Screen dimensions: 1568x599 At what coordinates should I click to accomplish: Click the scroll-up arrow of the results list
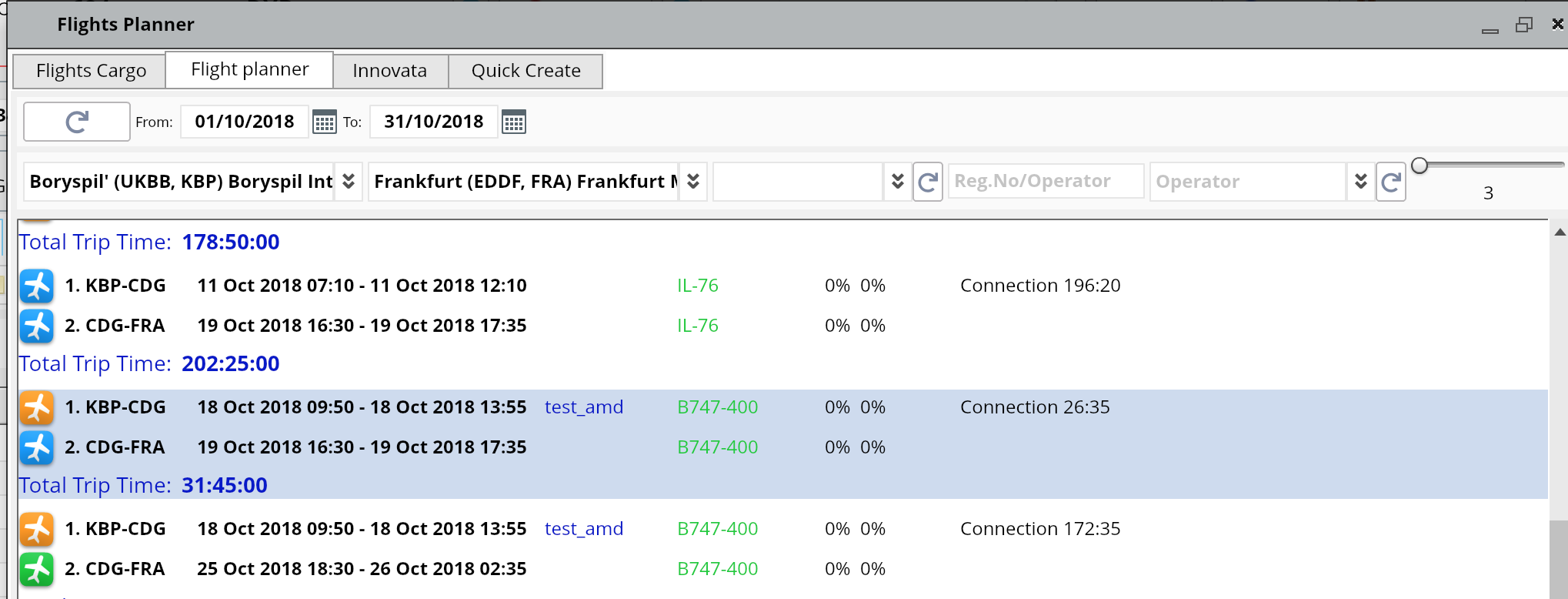(x=1560, y=232)
